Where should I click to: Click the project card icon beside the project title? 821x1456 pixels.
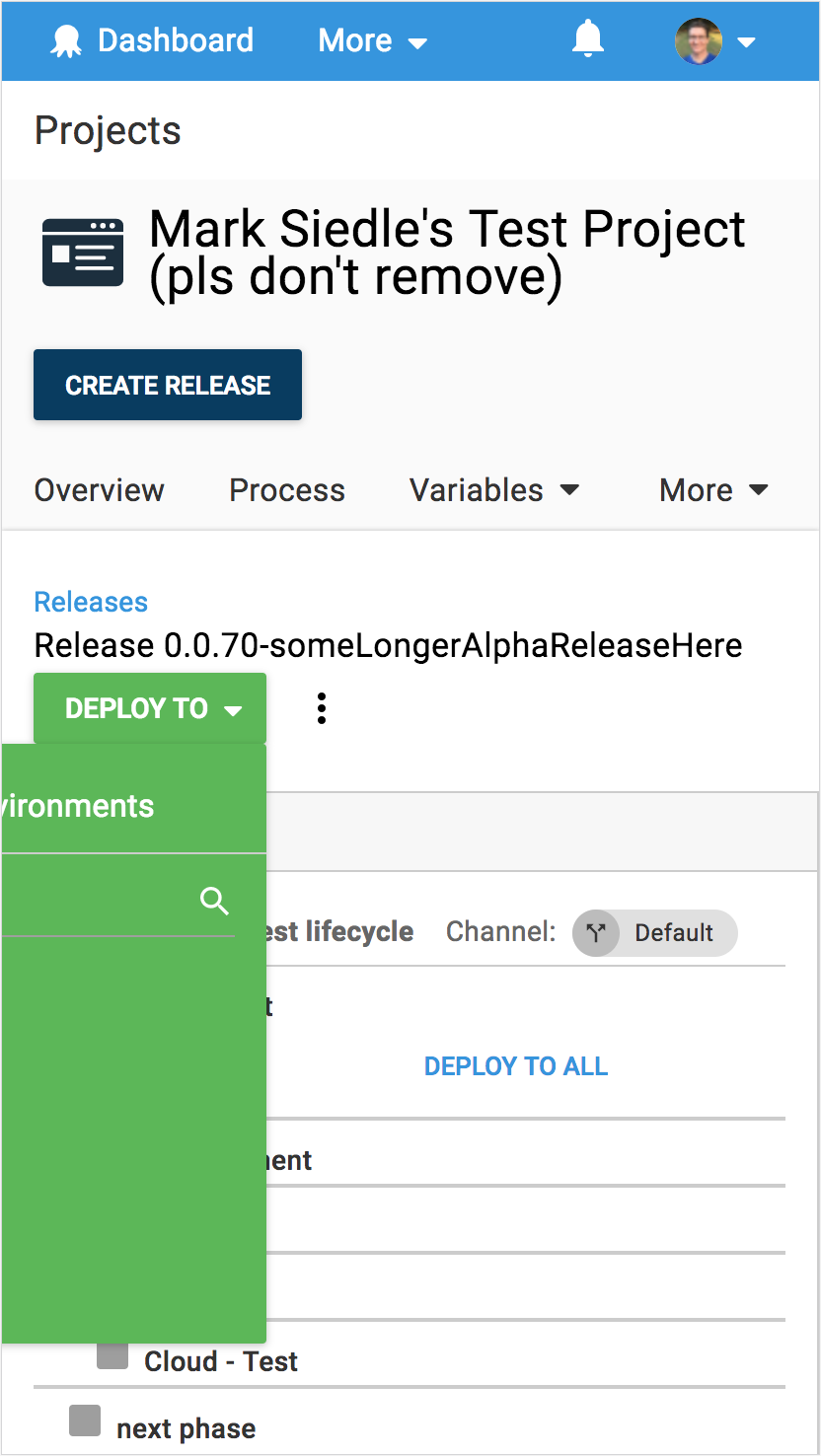point(83,252)
